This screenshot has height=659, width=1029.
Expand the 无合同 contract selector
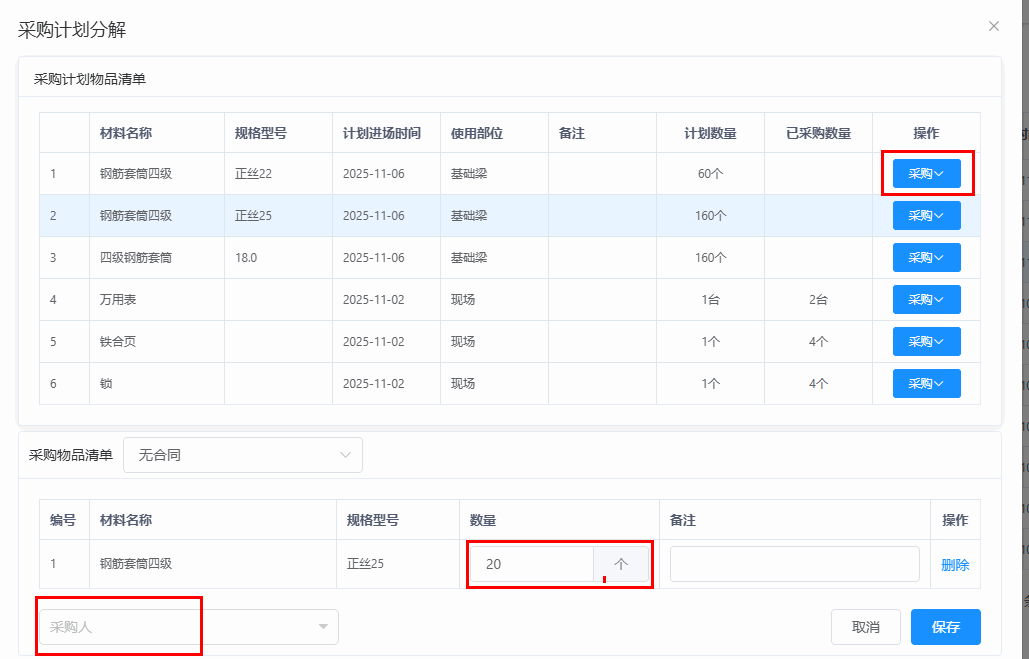[242, 455]
